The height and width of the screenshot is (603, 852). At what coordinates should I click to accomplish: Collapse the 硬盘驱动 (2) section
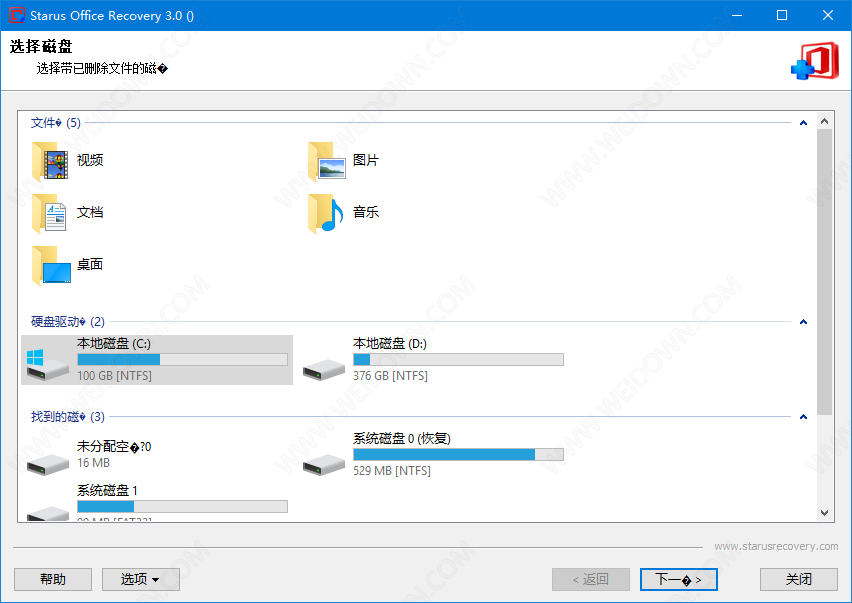tap(803, 322)
